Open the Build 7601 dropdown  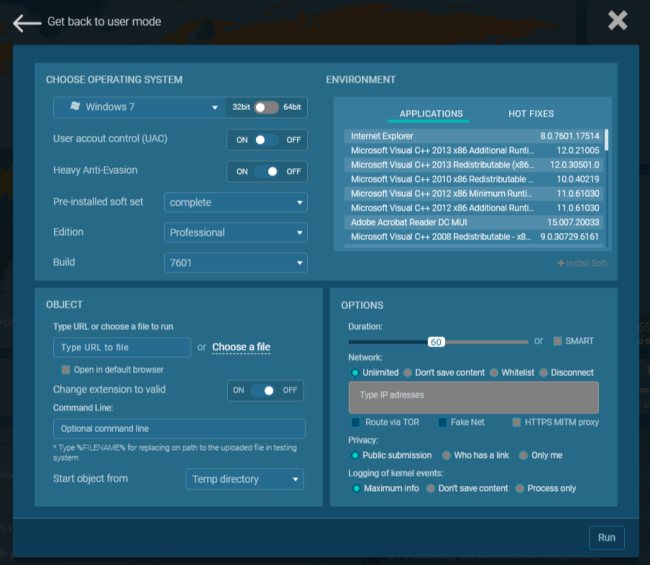[x=235, y=263]
